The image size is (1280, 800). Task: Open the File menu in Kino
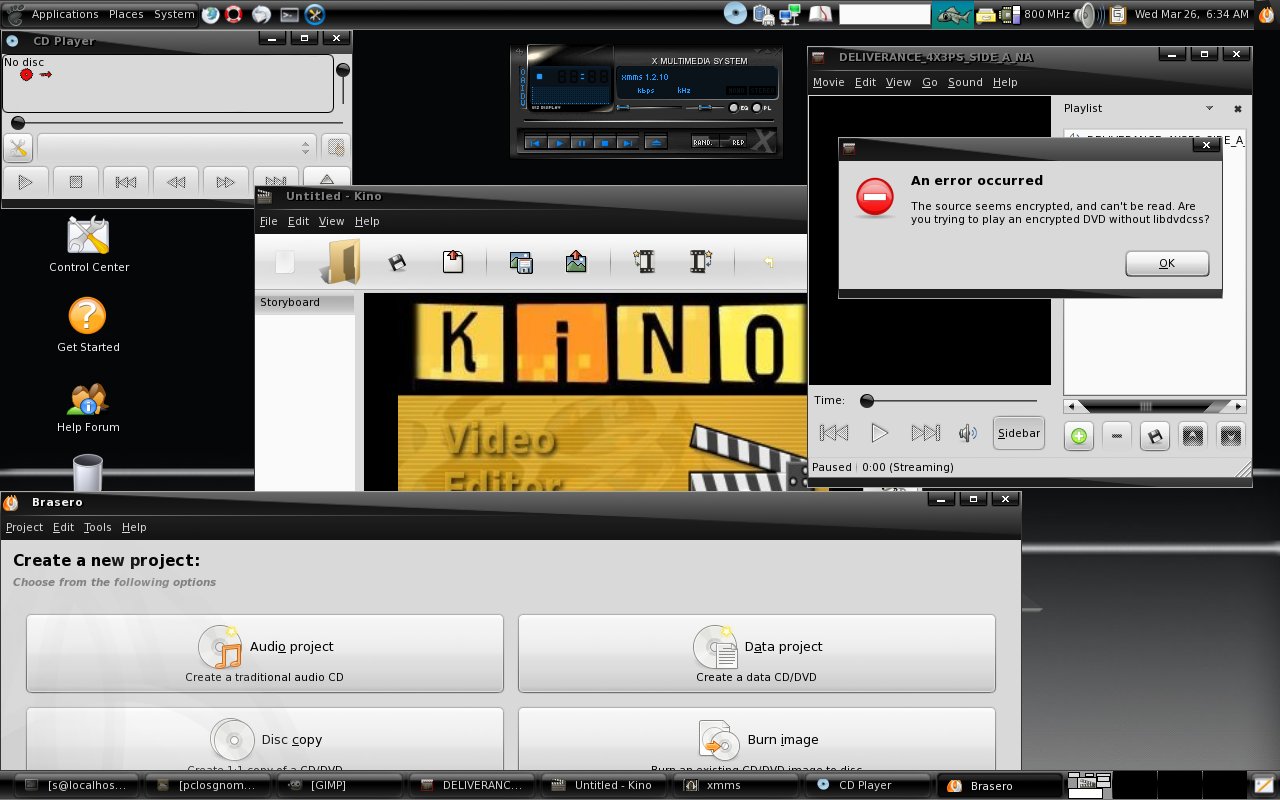coord(269,221)
